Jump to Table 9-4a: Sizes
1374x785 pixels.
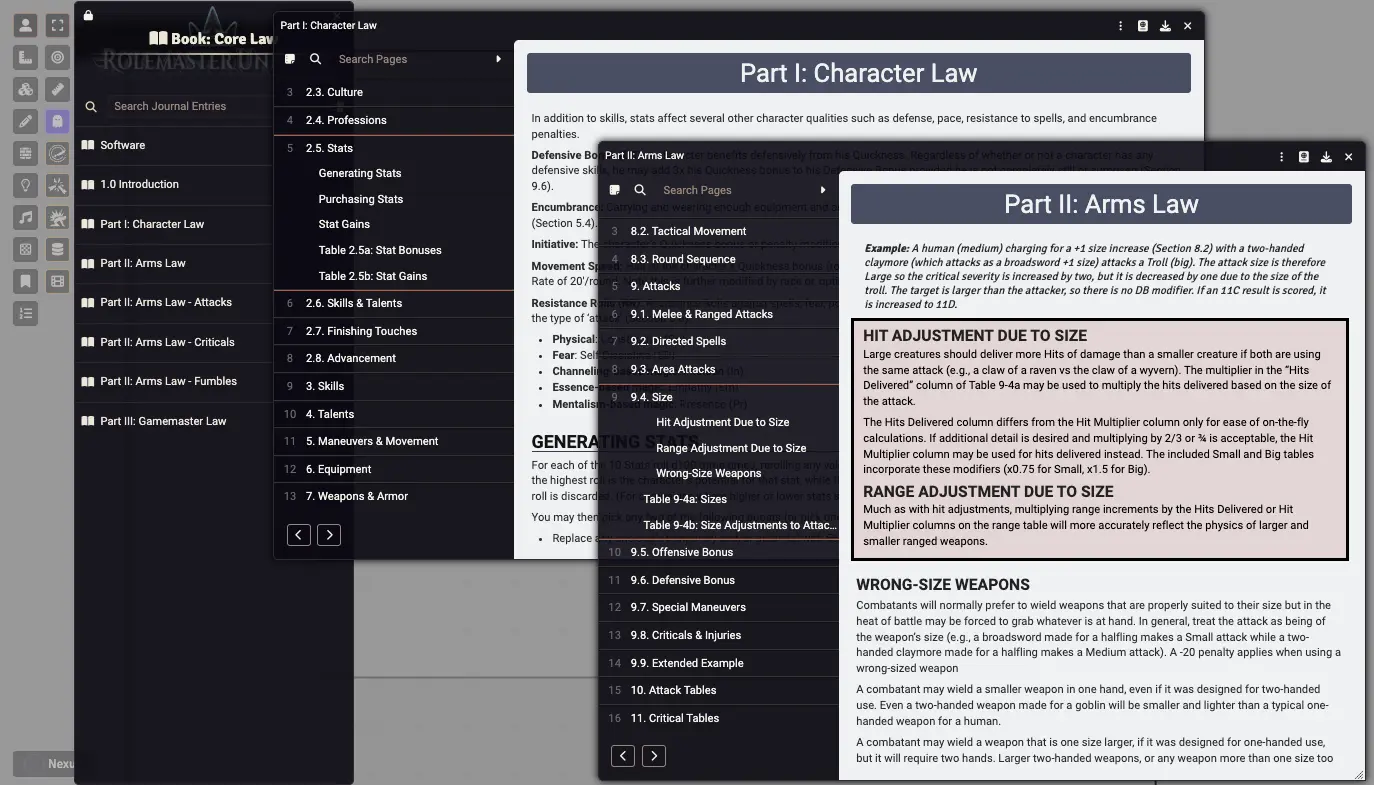(685, 499)
